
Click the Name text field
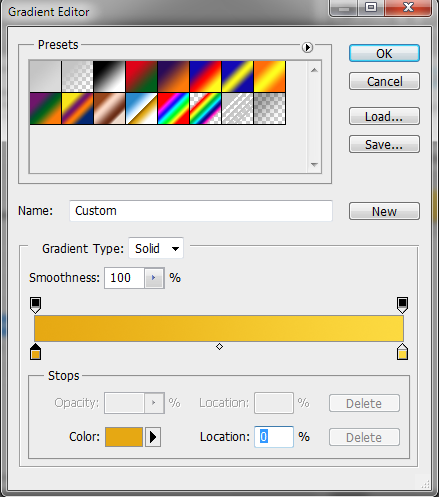tap(201, 211)
